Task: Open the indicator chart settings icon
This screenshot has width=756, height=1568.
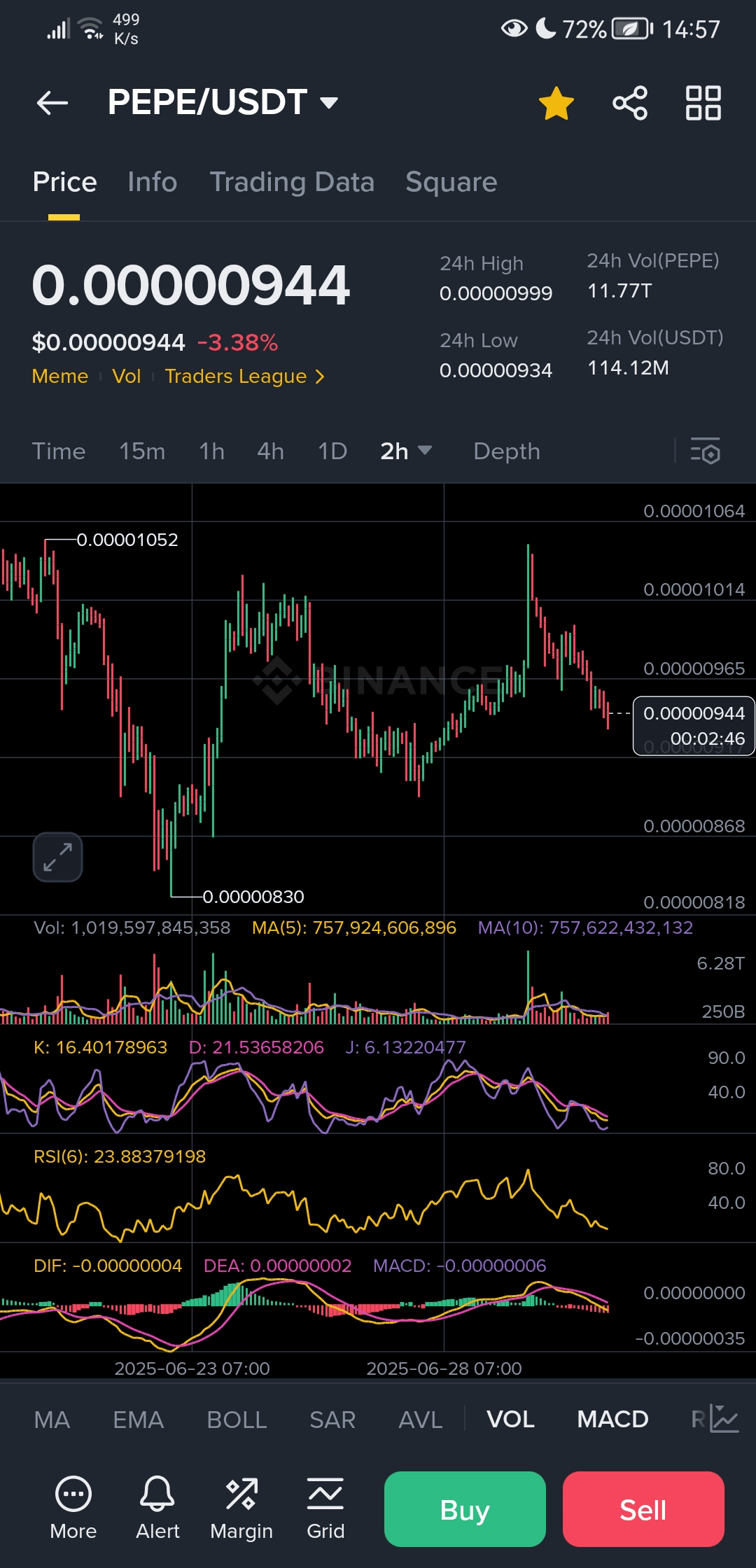Action: (x=724, y=1419)
